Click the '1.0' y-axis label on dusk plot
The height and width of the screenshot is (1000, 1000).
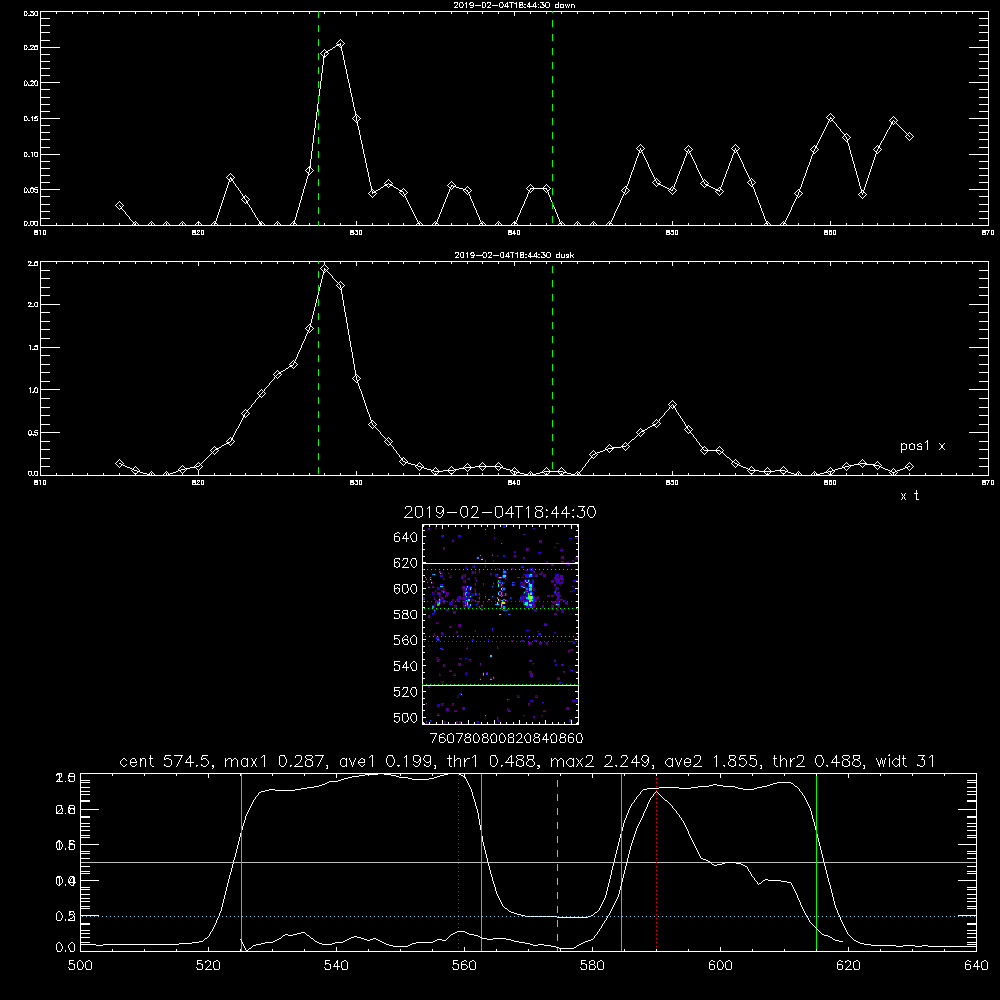(x=33, y=390)
